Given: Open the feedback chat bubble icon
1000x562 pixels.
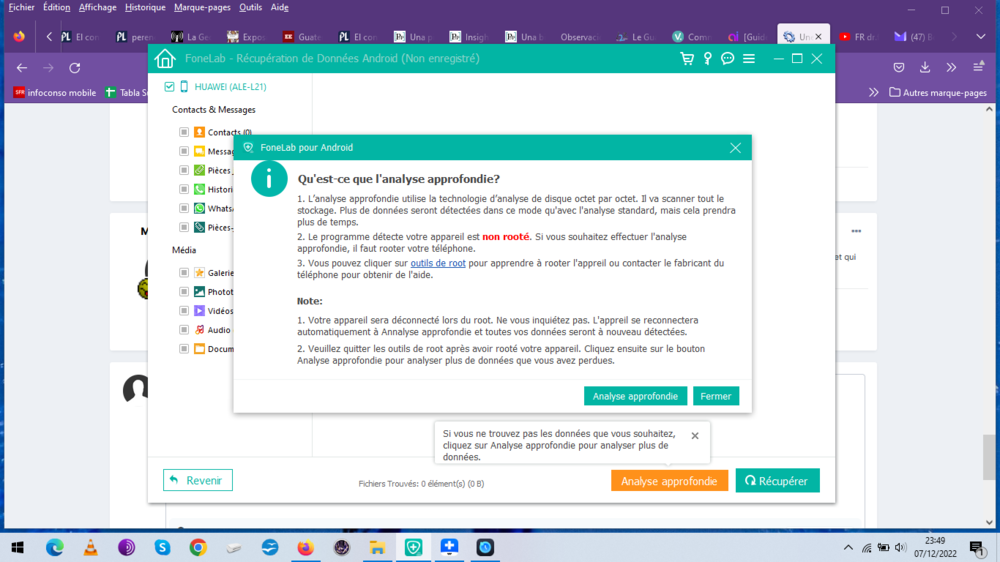Looking at the screenshot, I should (728, 59).
